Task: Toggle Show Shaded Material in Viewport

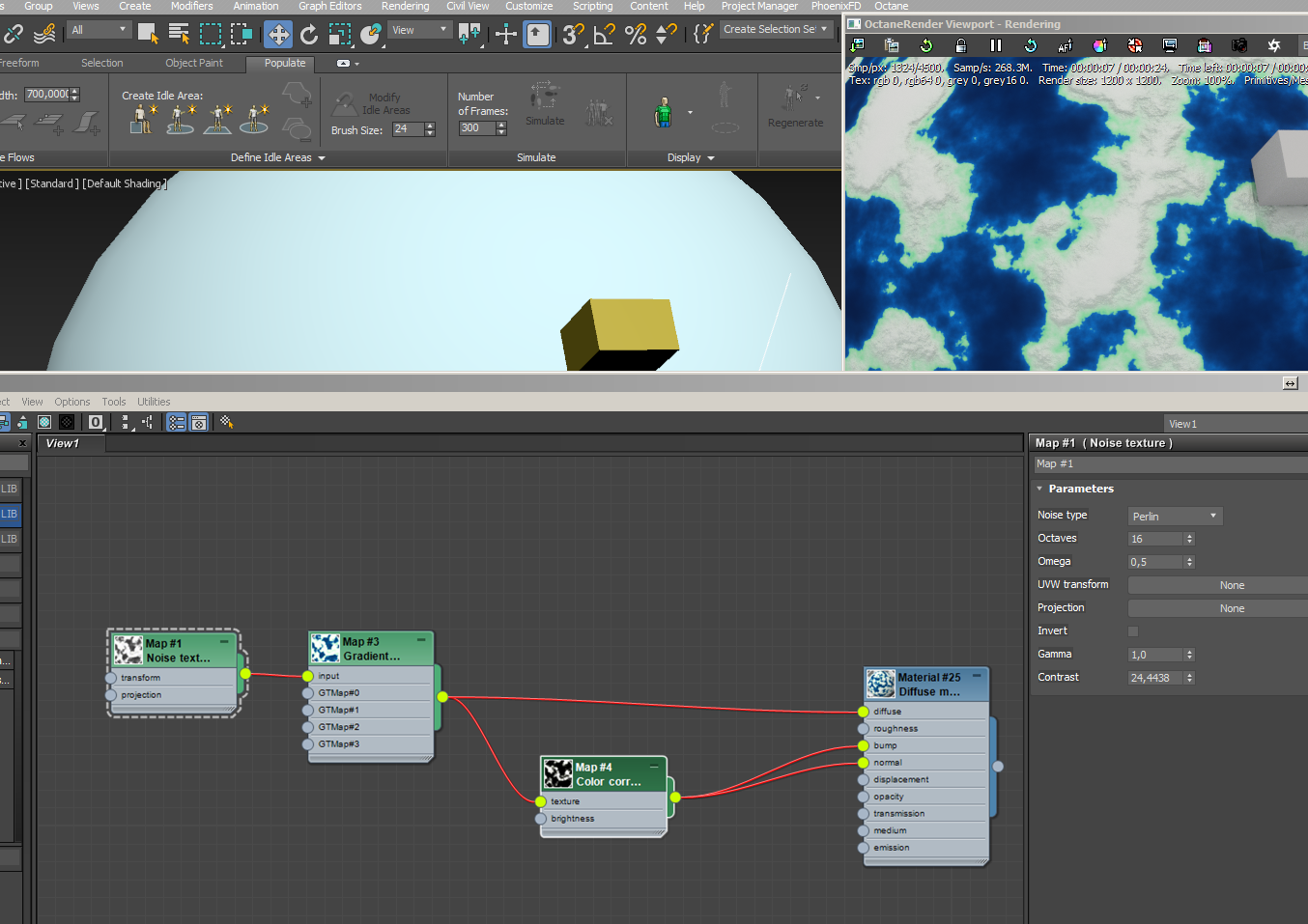Action: [44, 422]
